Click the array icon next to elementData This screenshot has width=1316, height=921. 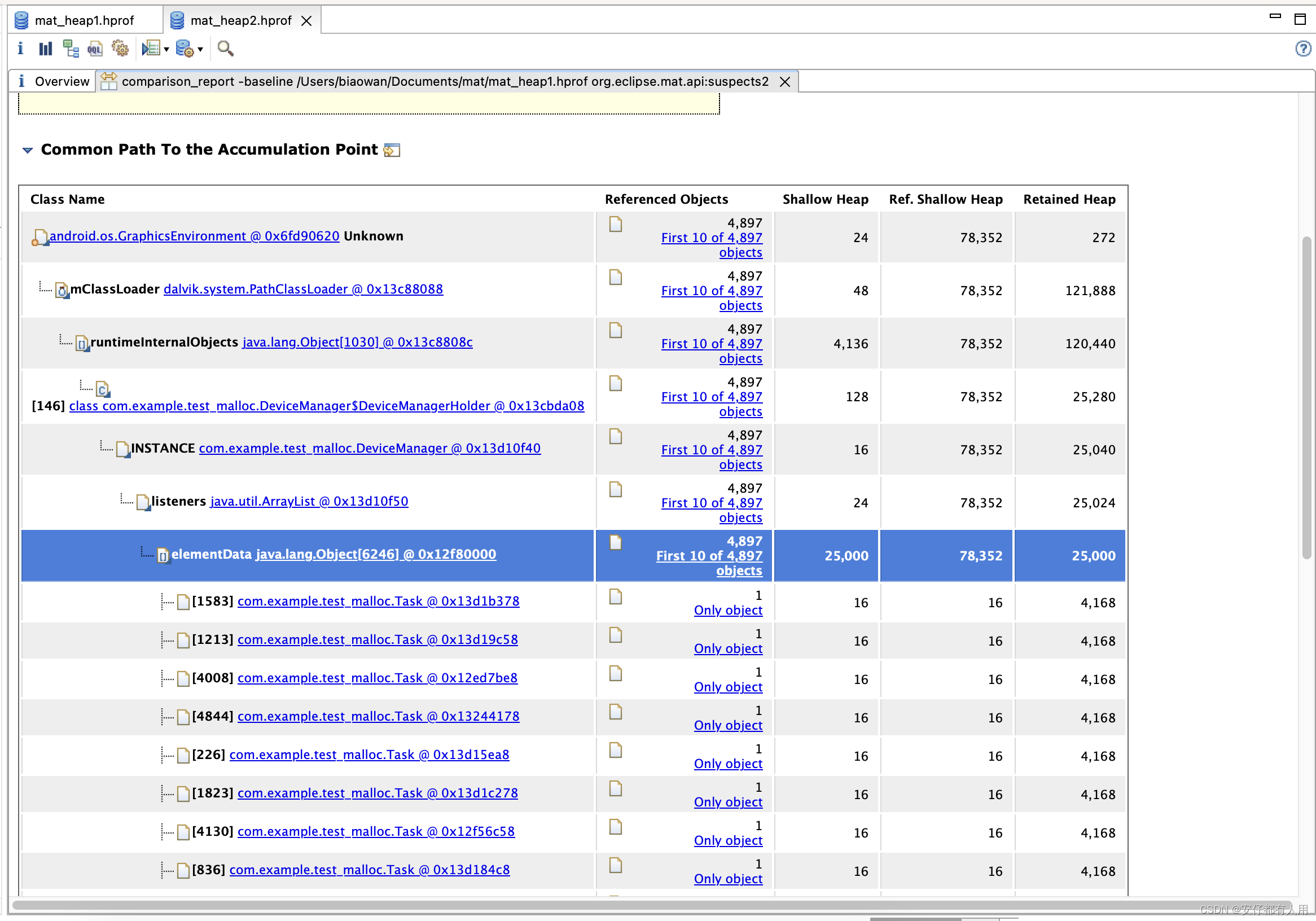tap(163, 555)
